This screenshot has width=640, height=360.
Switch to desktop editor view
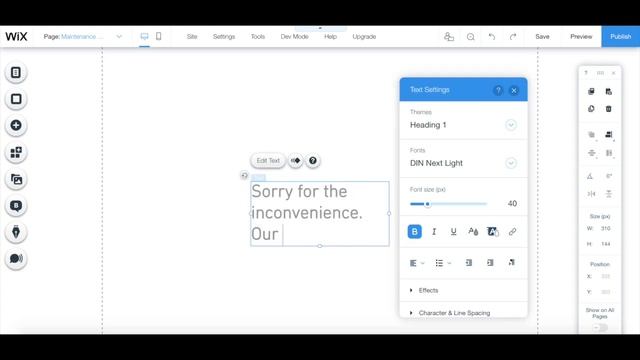(144, 36)
